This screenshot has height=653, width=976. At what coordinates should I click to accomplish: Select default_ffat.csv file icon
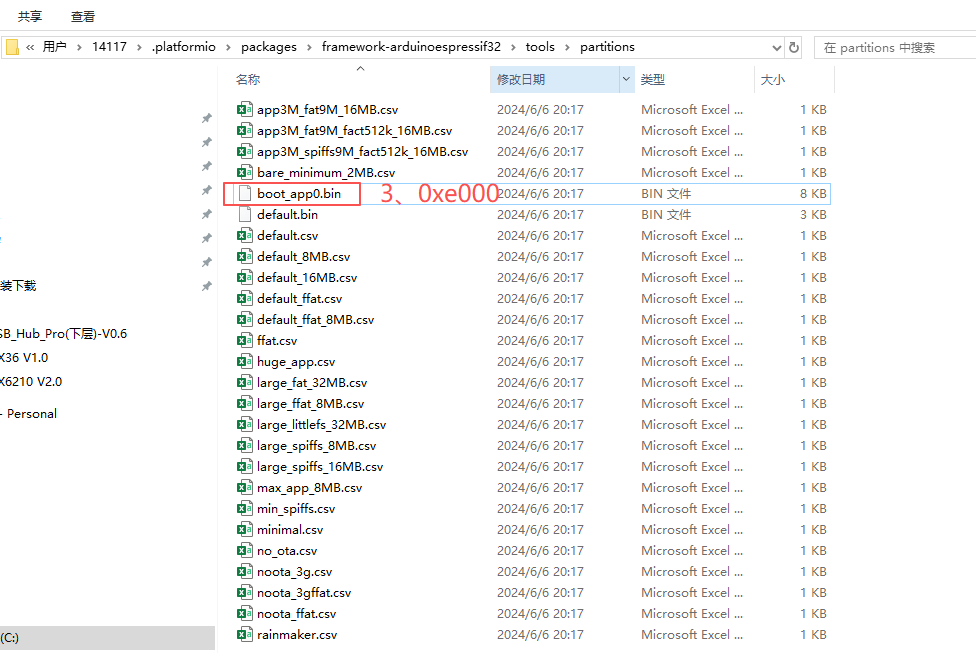[x=245, y=299]
